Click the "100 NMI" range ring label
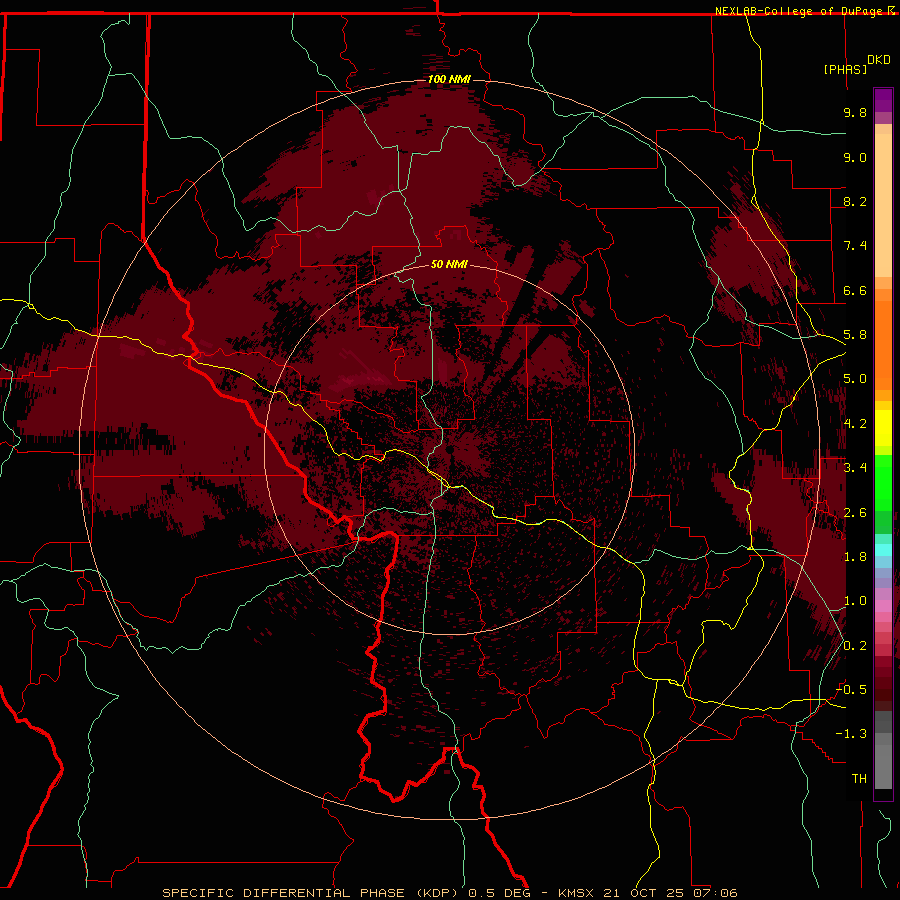The image size is (900, 900). tap(449, 79)
